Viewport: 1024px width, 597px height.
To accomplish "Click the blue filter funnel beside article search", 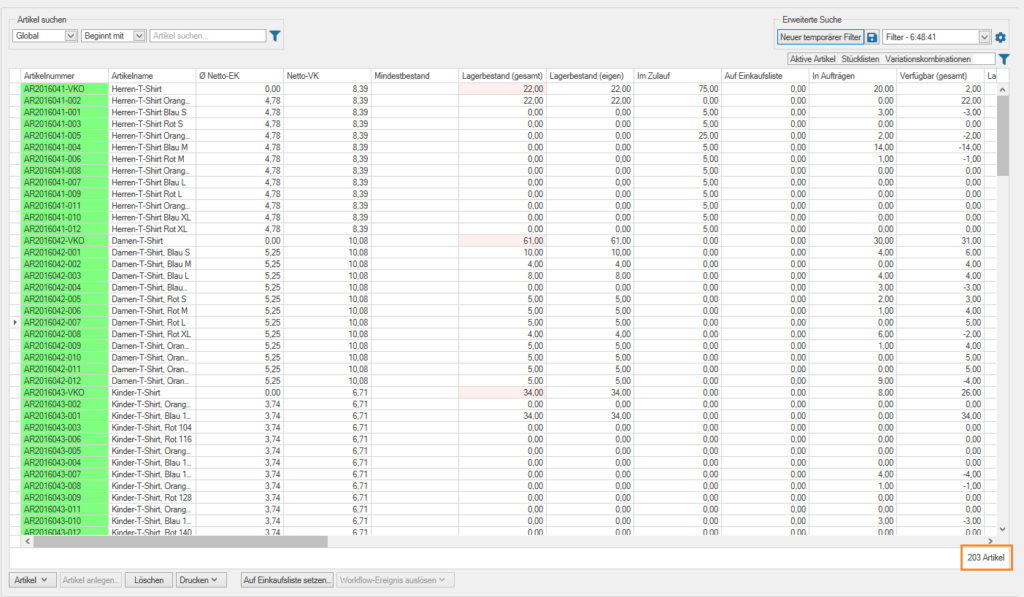I will click(275, 36).
